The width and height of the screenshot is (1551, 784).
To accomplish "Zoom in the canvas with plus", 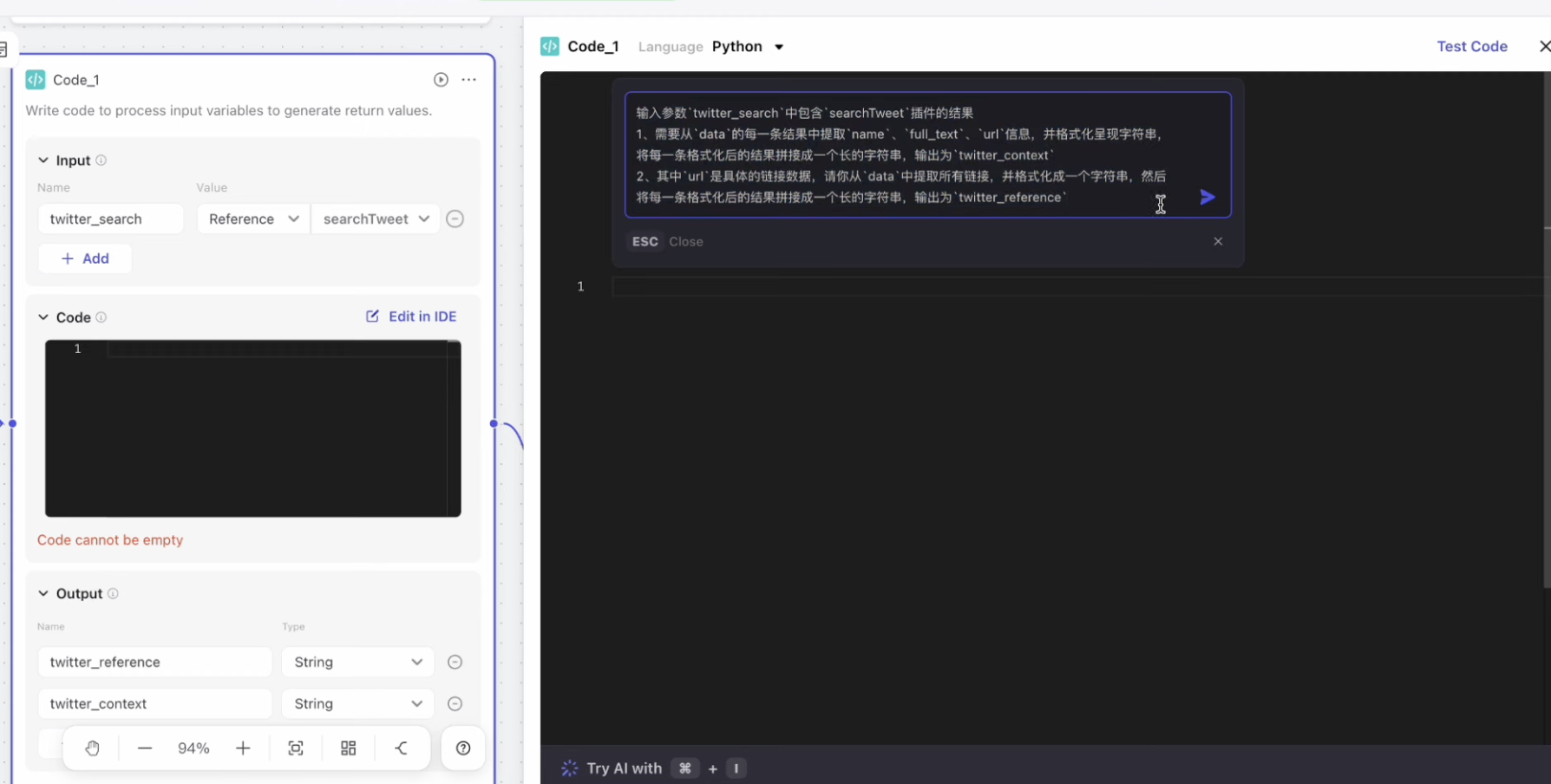I will (x=243, y=748).
